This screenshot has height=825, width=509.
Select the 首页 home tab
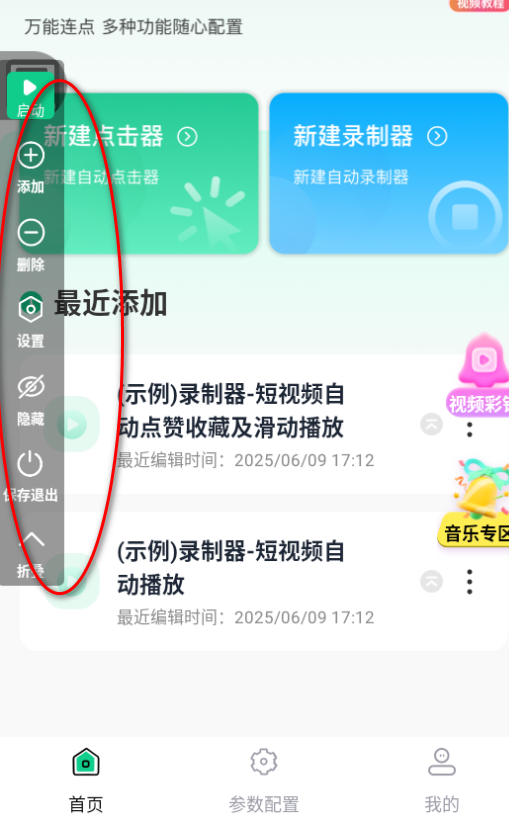(86, 781)
